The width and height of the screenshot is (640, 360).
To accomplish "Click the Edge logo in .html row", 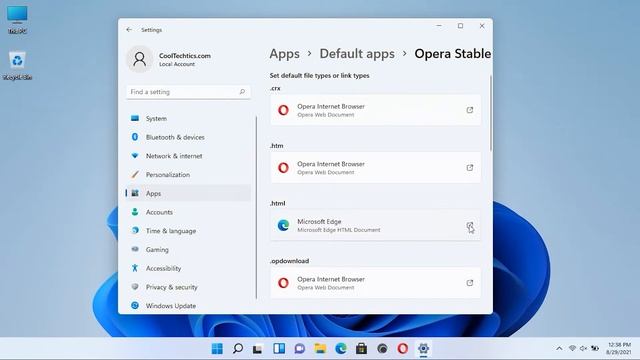I will 283,225.
